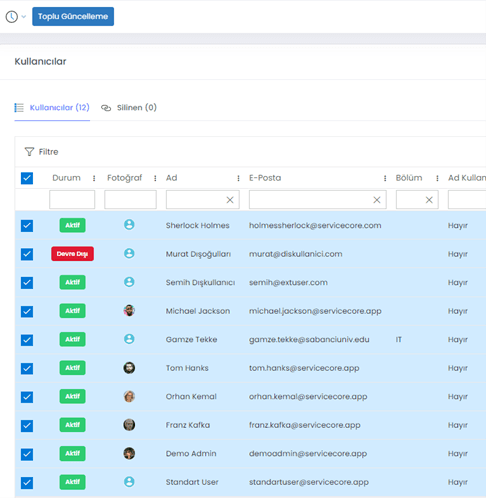Open the Ad column menu dots
486x498 pixels.
pyautogui.click(x=238, y=178)
